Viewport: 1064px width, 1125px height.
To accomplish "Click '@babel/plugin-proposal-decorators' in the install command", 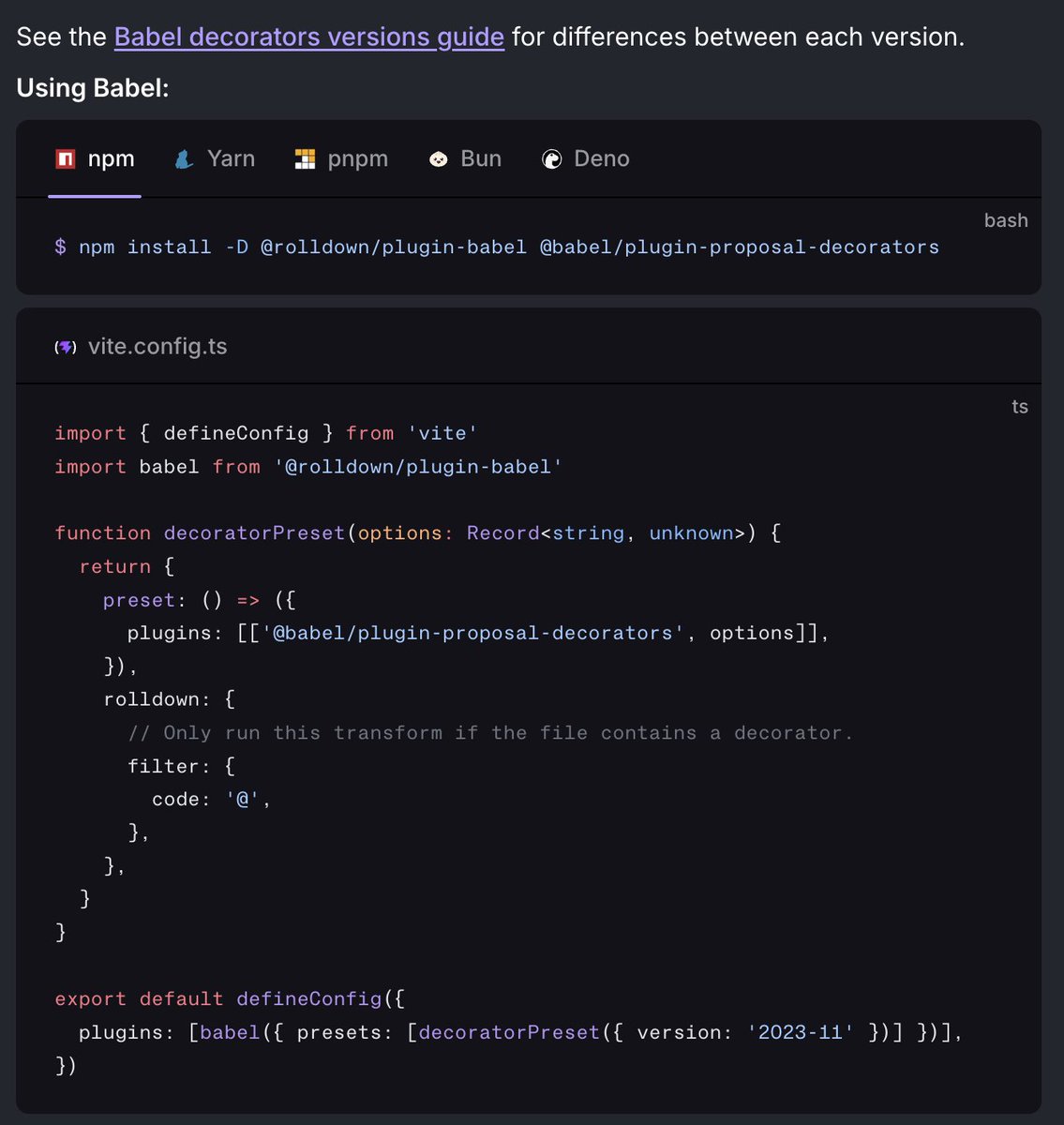I will click(x=740, y=247).
